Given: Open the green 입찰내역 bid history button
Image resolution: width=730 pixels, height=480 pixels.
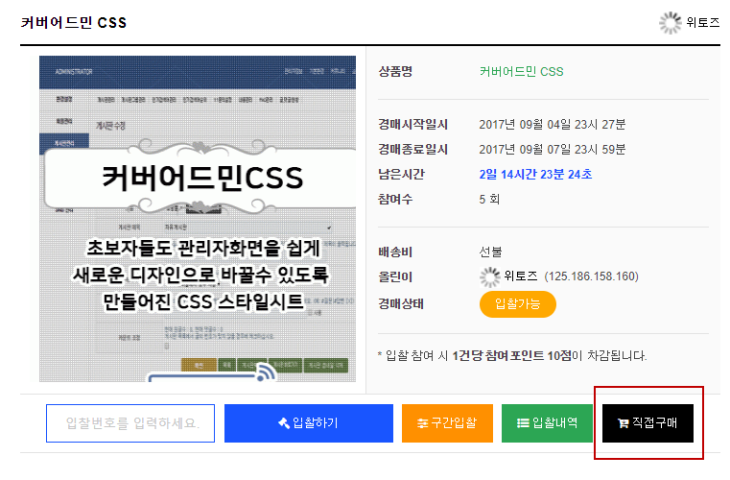Looking at the screenshot, I should pos(547,423).
